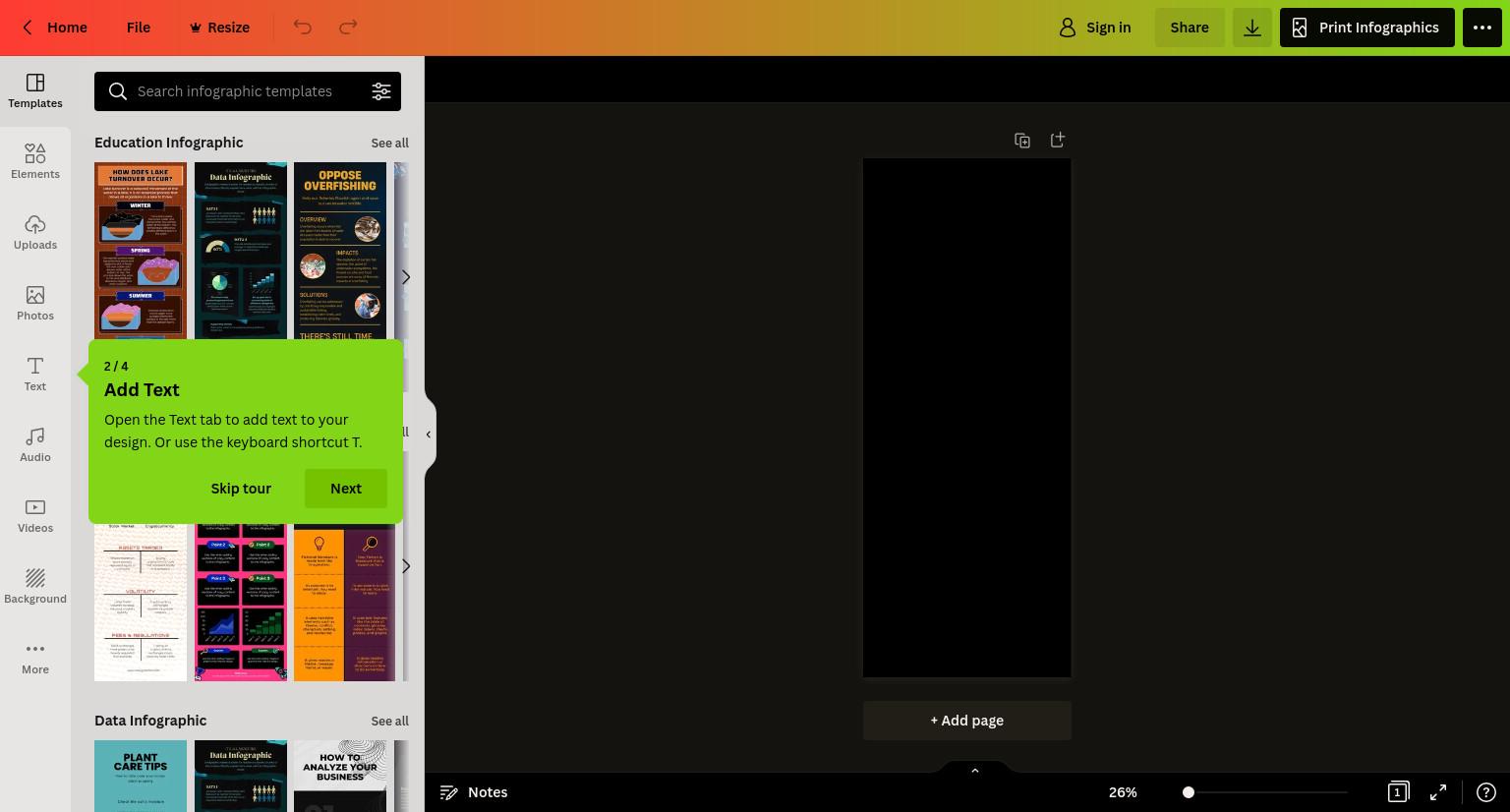The height and width of the screenshot is (812, 1510).
Task: Open the Videos tab
Action: pos(35,515)
